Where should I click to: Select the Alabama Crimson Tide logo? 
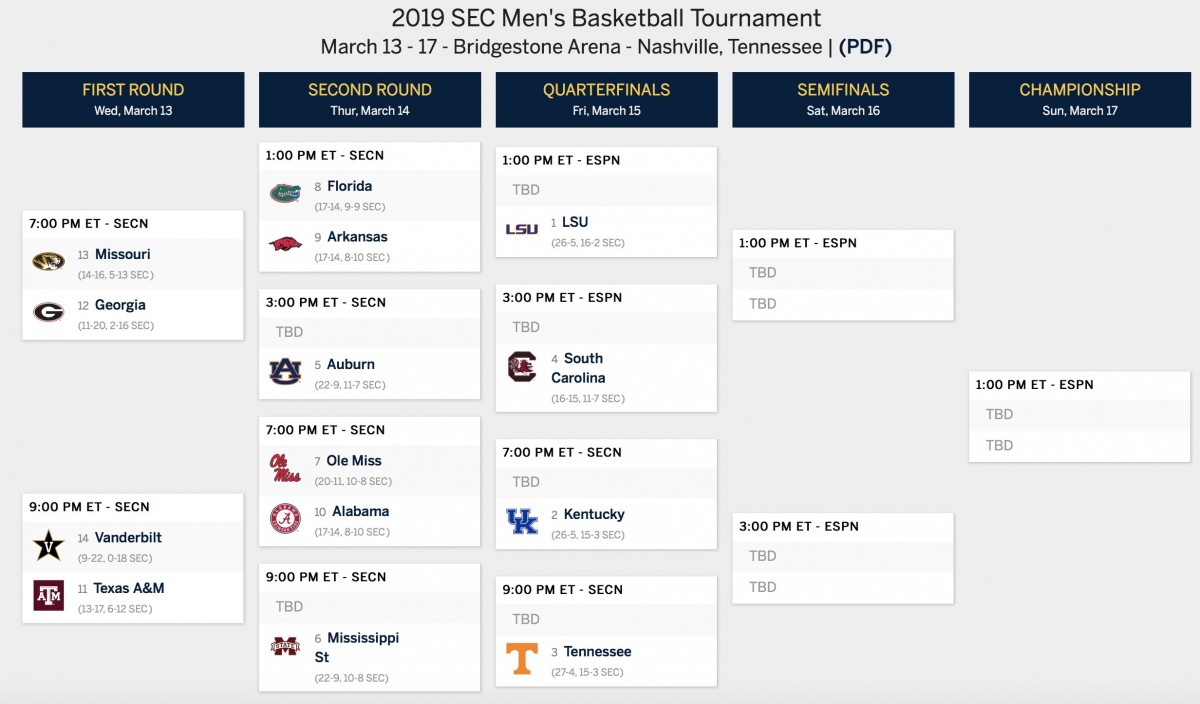[285, 518]
